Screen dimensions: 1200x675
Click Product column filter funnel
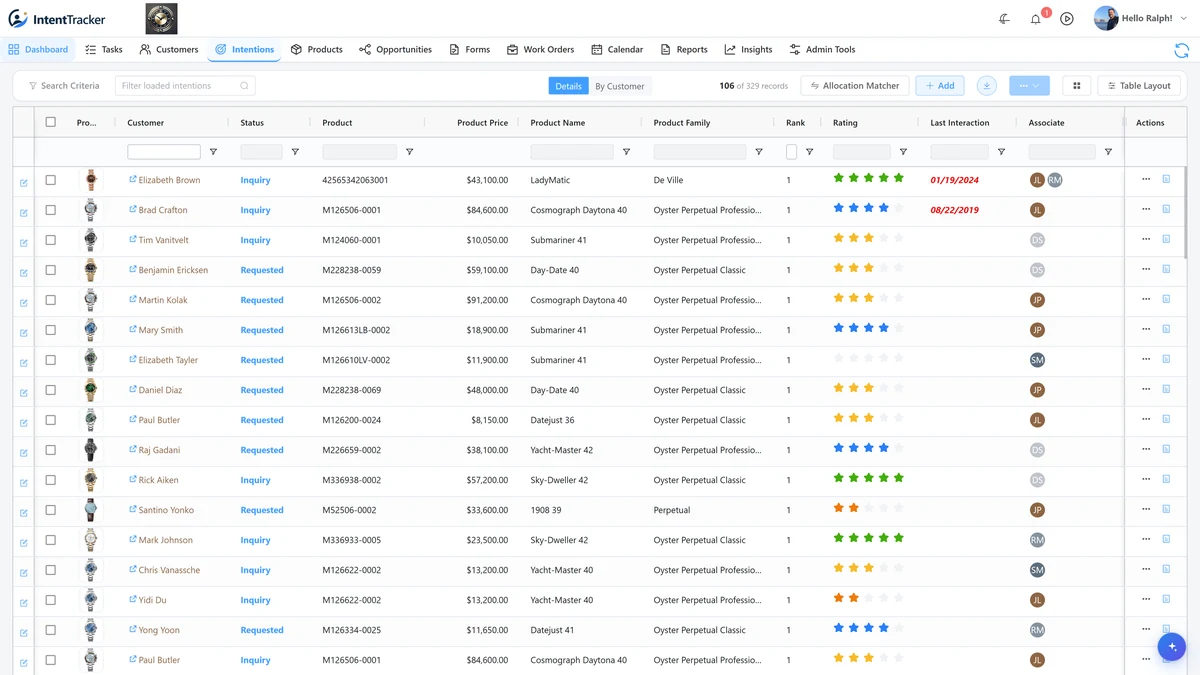(x=409, y=152)
